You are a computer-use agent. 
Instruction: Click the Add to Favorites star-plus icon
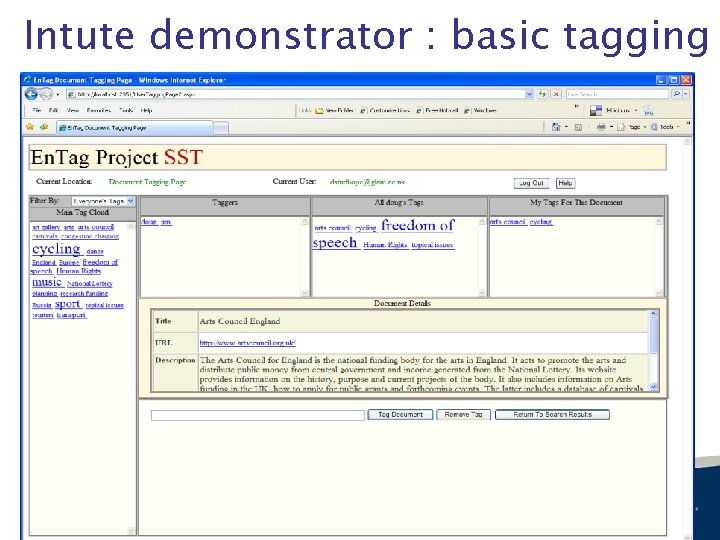pyautogui.click(x=44, y=127)
